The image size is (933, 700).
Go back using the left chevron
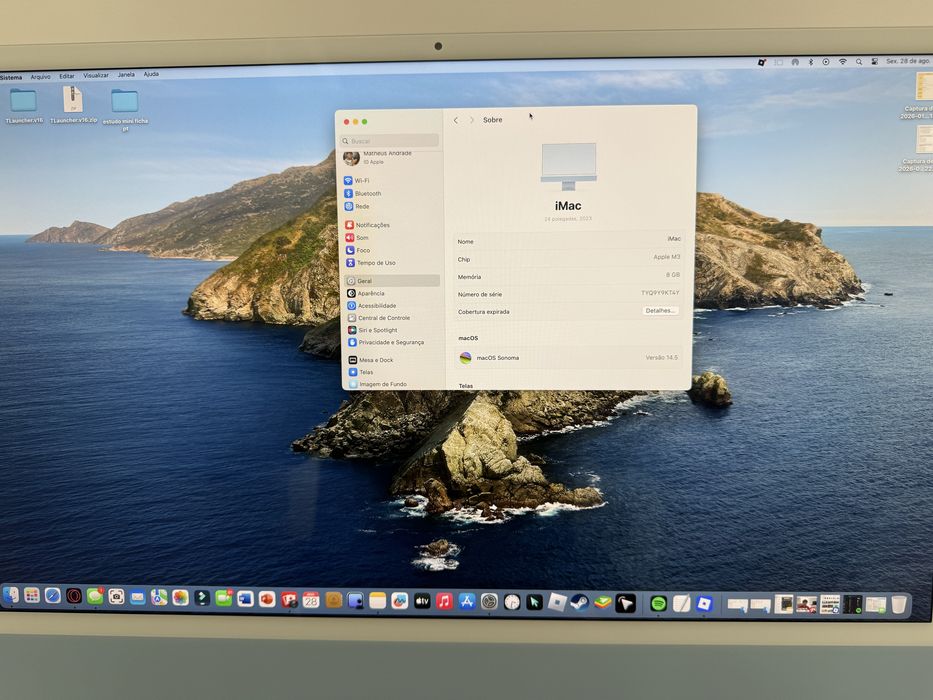click(x=456, y=120)
